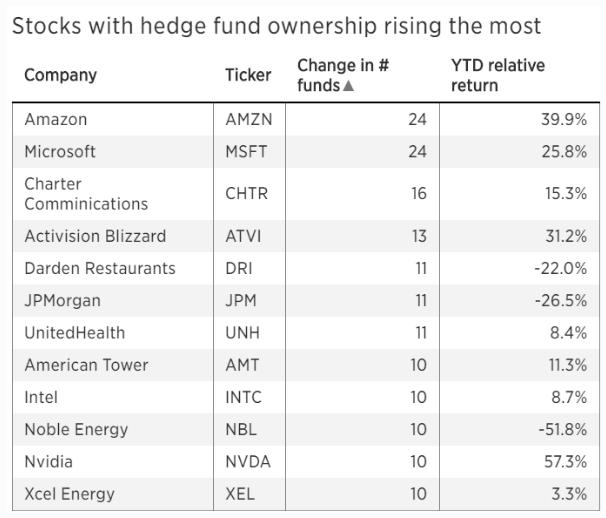Click the American Tower company cell
The width and height of the screenshot is (606, 518).
(x=85, y=365)
